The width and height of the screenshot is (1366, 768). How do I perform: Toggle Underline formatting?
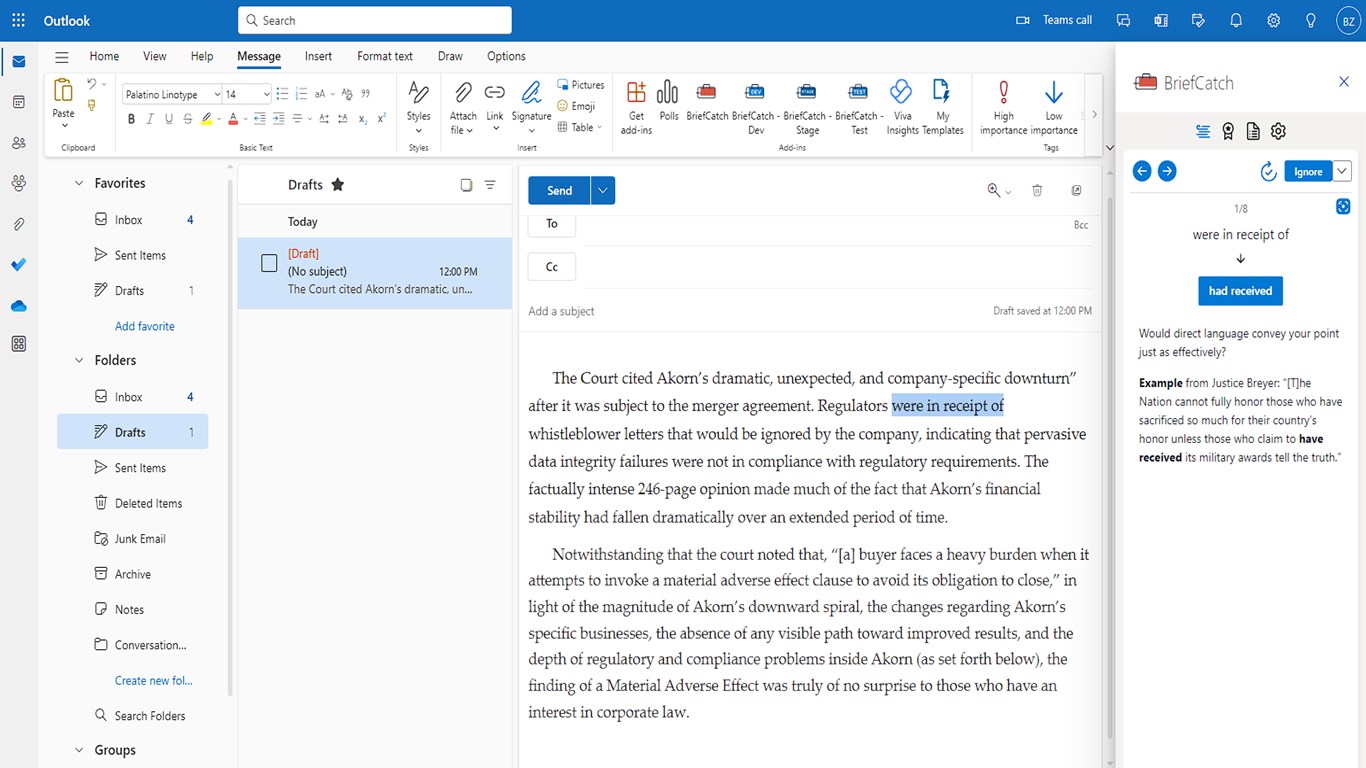click(x=169, y=119)
